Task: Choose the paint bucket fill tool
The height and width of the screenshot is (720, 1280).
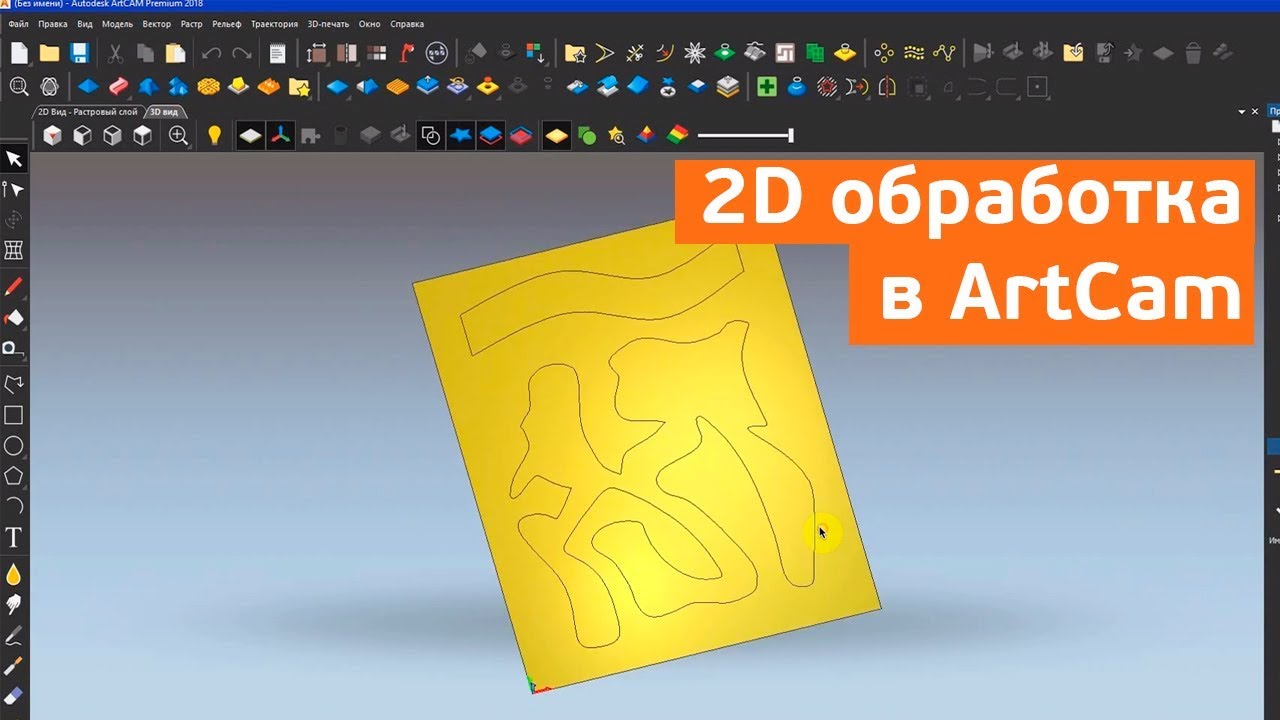Action: tap(14, 318)
